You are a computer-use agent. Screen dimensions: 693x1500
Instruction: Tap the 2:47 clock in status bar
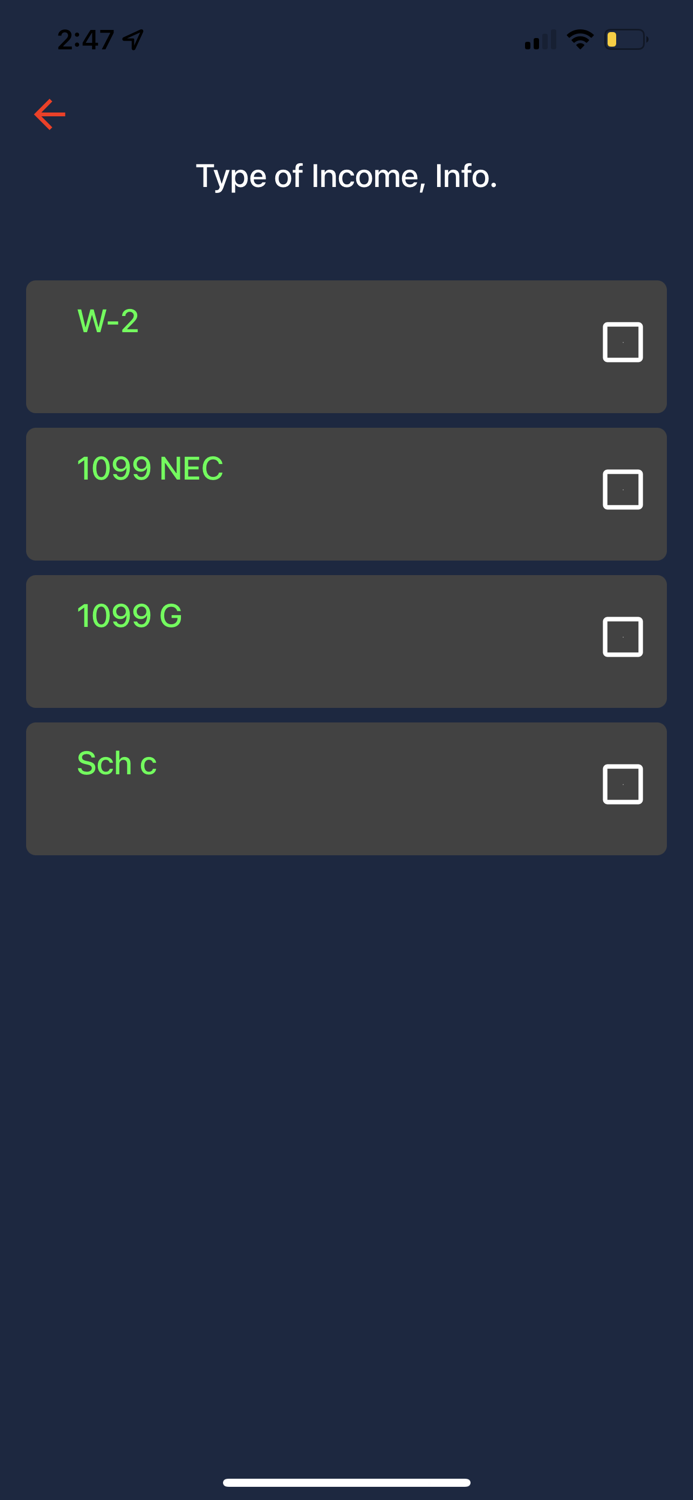coord(86,40)
